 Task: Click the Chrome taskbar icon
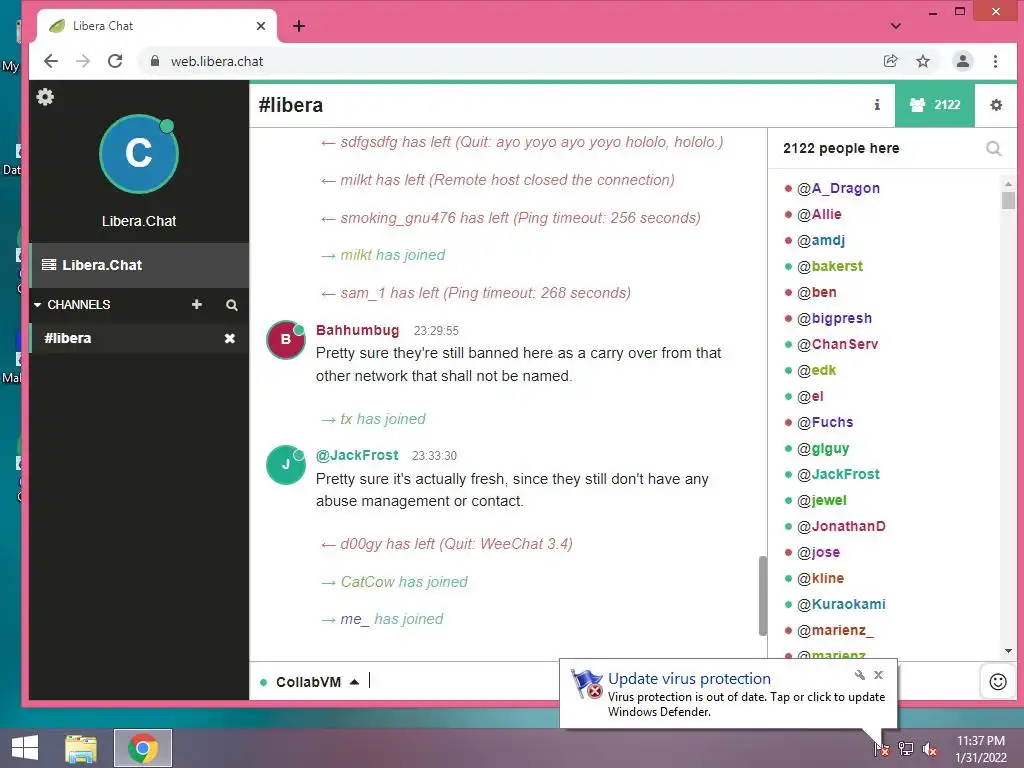[143, 748]
